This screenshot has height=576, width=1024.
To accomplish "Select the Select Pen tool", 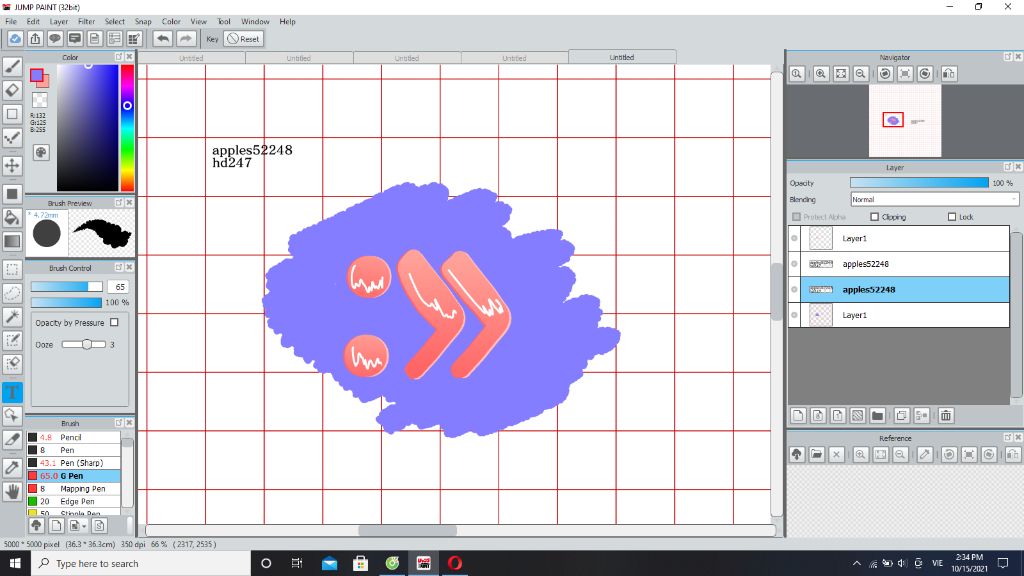I will pos(12,340).
